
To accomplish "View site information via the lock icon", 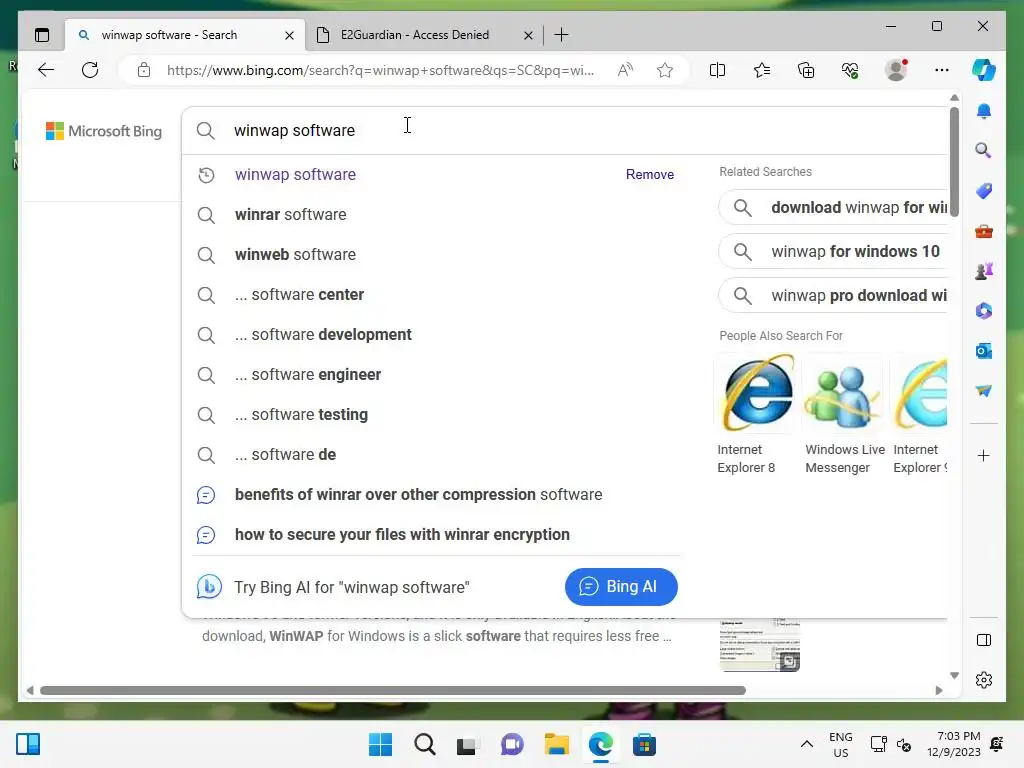I will pos(144,70).
